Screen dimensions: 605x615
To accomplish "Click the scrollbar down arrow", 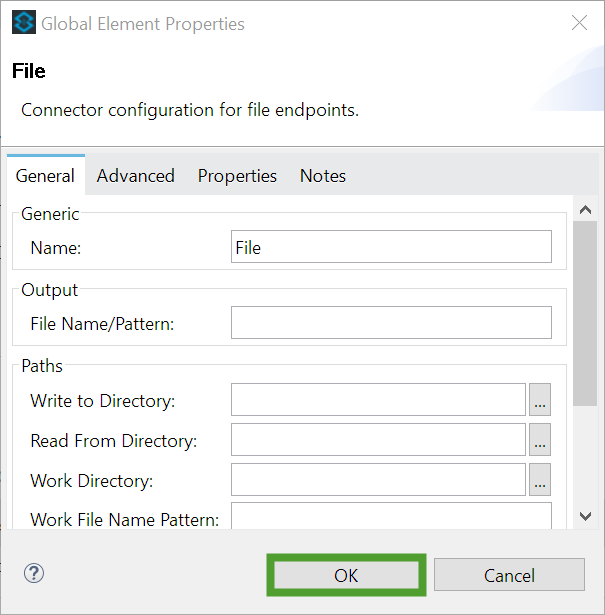I will pyautogui.click(x=585, y=516).
